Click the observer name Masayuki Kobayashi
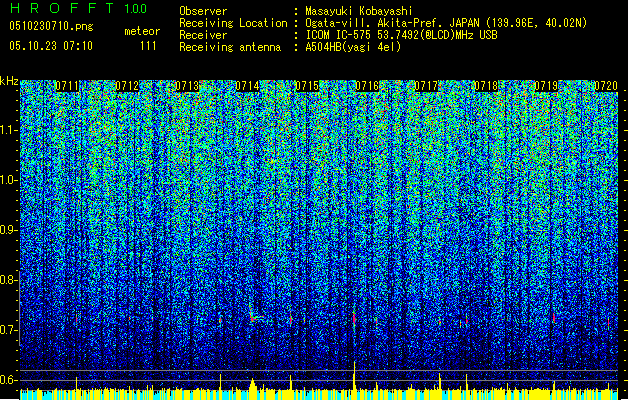The height and width of the screenshot is (400, 629). pyautogui.click(x=359, y=11)
